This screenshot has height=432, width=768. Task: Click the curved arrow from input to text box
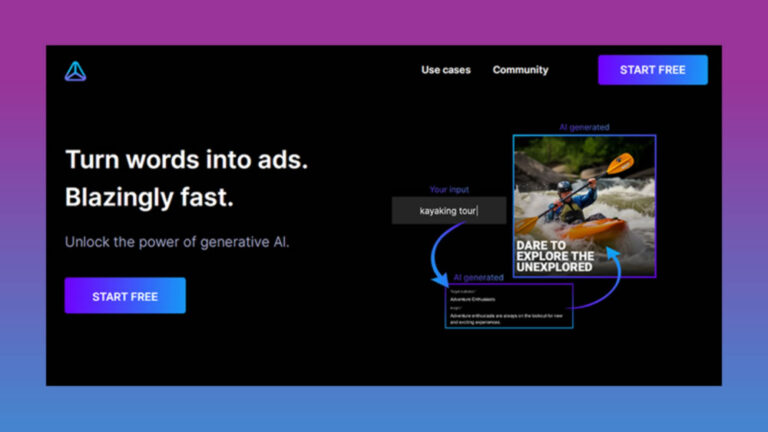tap(441, 255)
